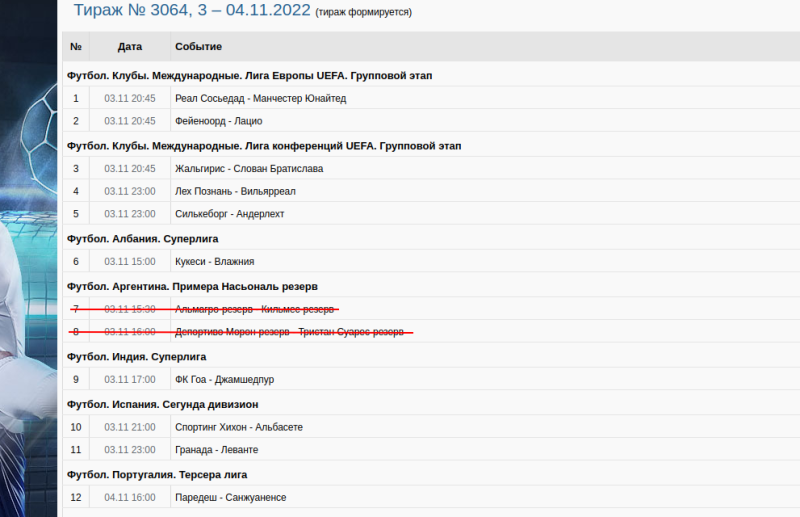Click the Лига Европы UEFA group heading

(x=249, y=75)
